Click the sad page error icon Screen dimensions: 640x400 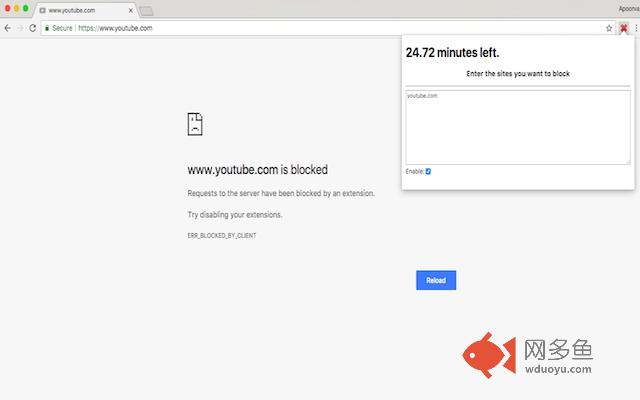pyautogui.click(x=195, y=124)
